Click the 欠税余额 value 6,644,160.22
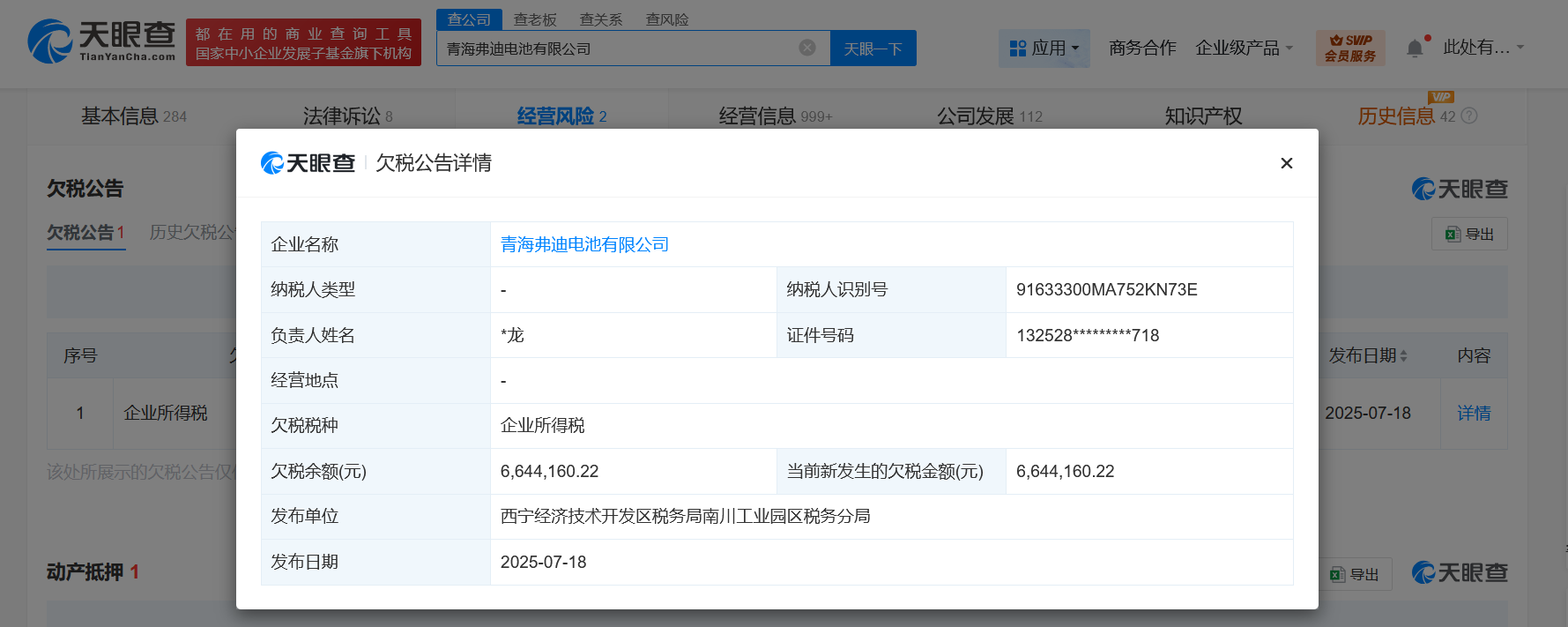 (x=549, y=471)
